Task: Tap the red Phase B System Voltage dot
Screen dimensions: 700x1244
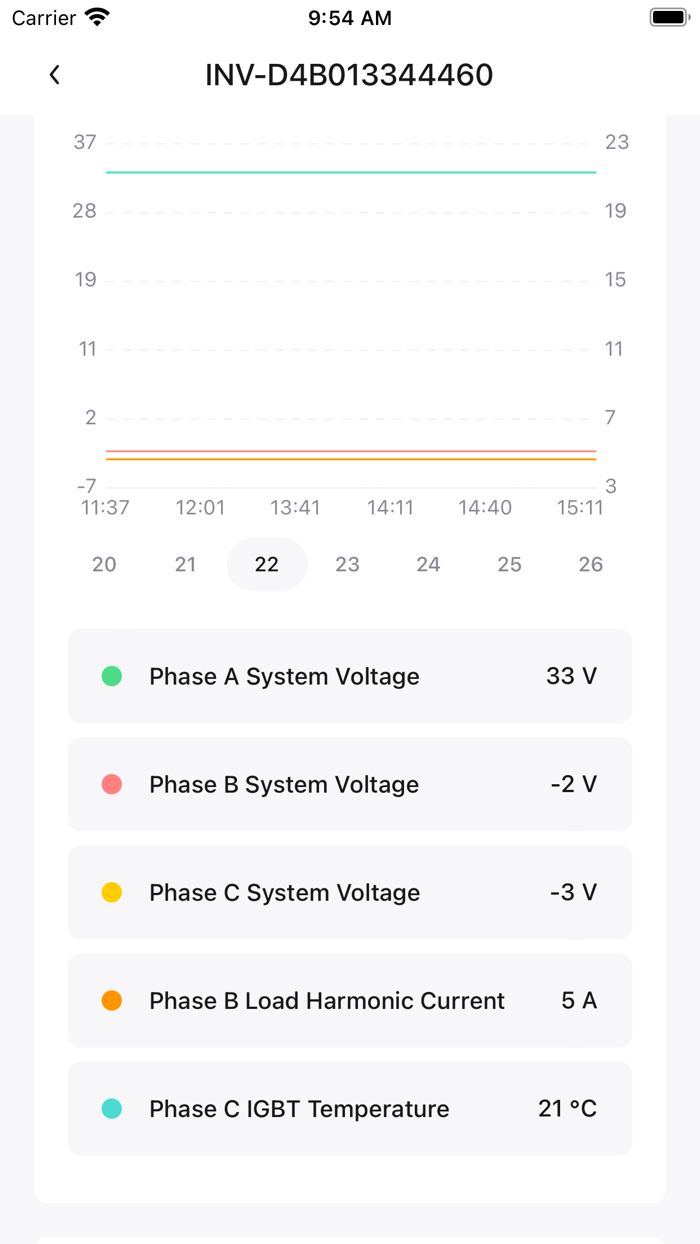Action: coord(110,784)
